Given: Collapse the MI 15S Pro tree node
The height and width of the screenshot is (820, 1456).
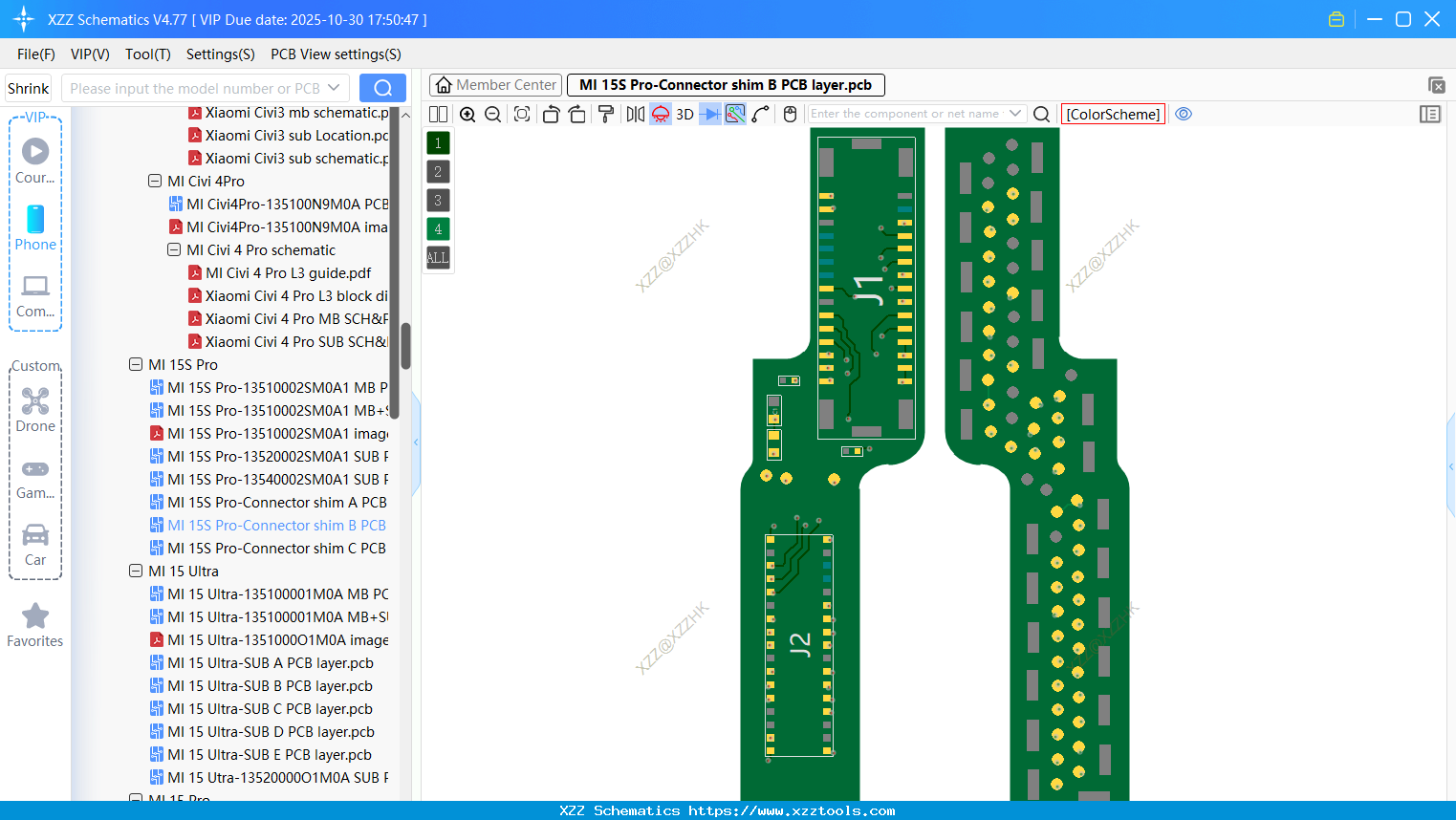Looking at the screenshot, I should point(135,364).
